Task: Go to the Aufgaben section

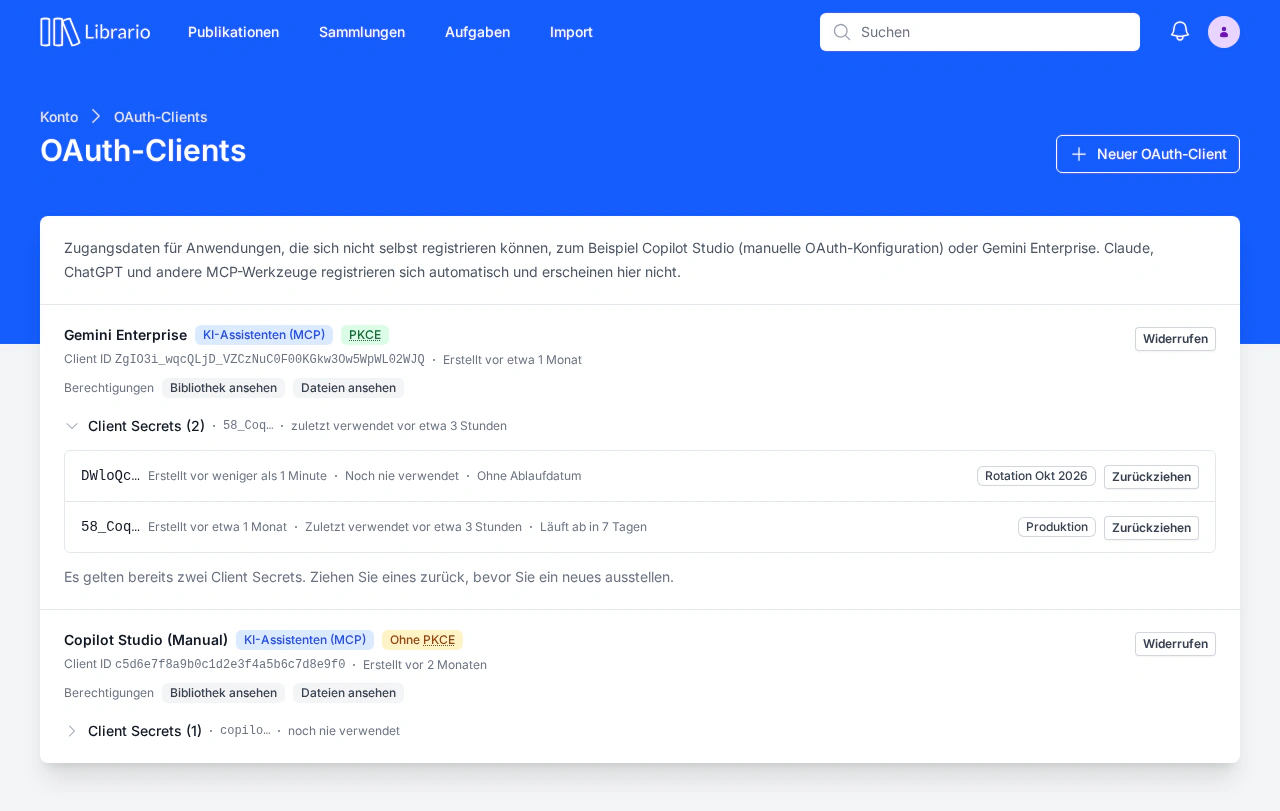Action: pos(477,32)
